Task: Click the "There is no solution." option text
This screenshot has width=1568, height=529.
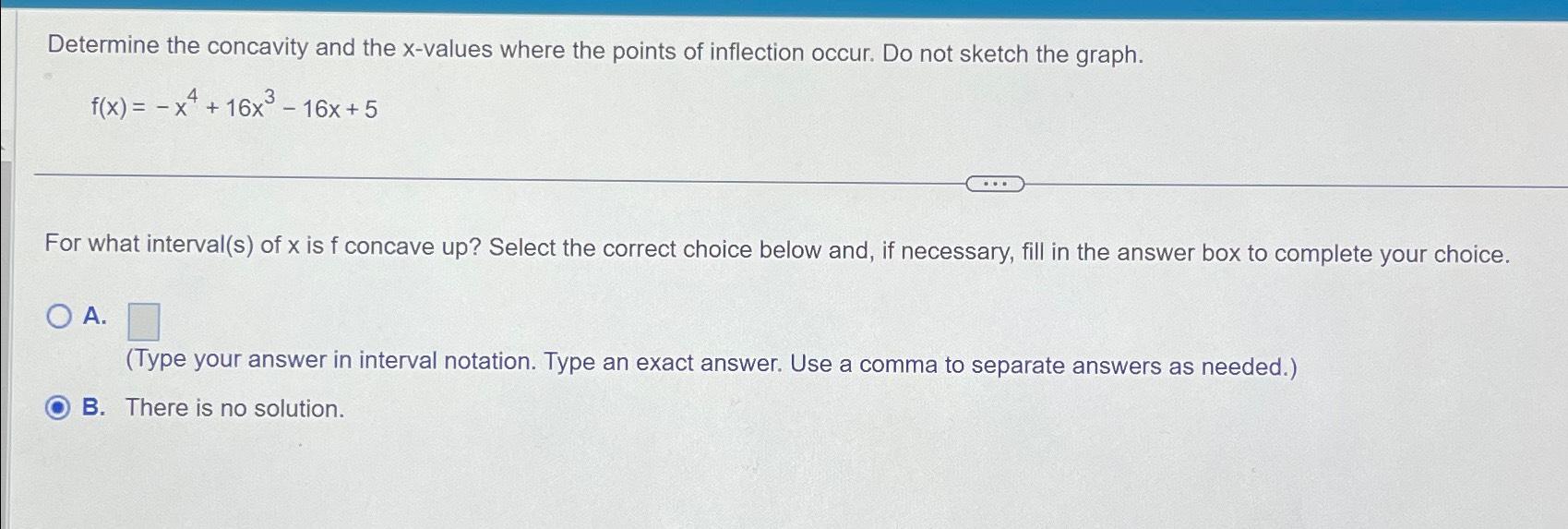Action: click(x=234, y=408)
